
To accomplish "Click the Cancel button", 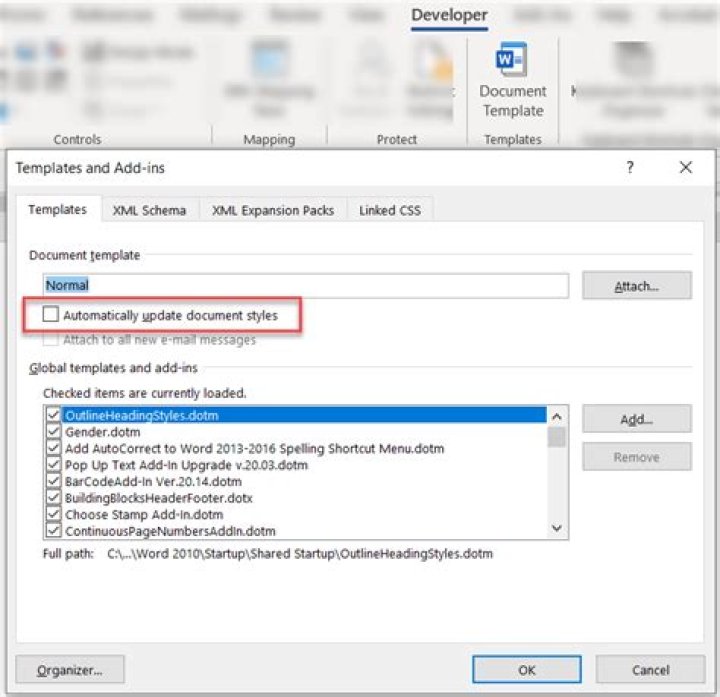I will 650,669.
